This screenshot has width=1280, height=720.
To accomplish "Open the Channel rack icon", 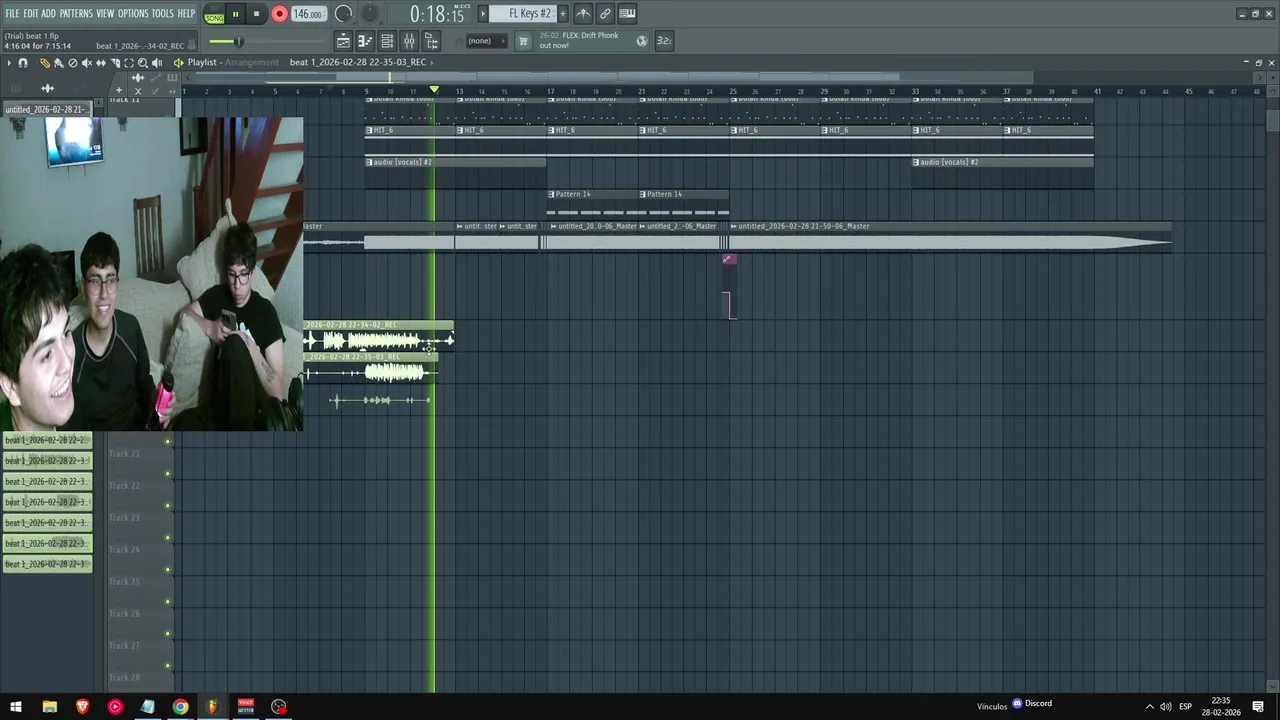I will click(x=387, y=41).
